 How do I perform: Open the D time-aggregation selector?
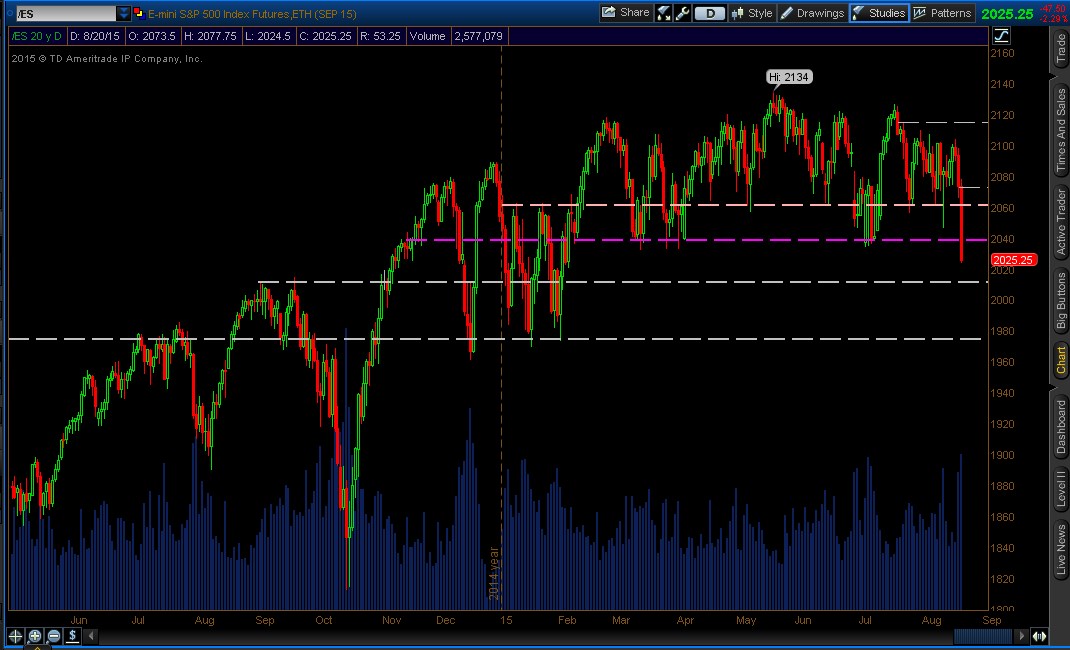pyautogui.click(x=709, y=12)
